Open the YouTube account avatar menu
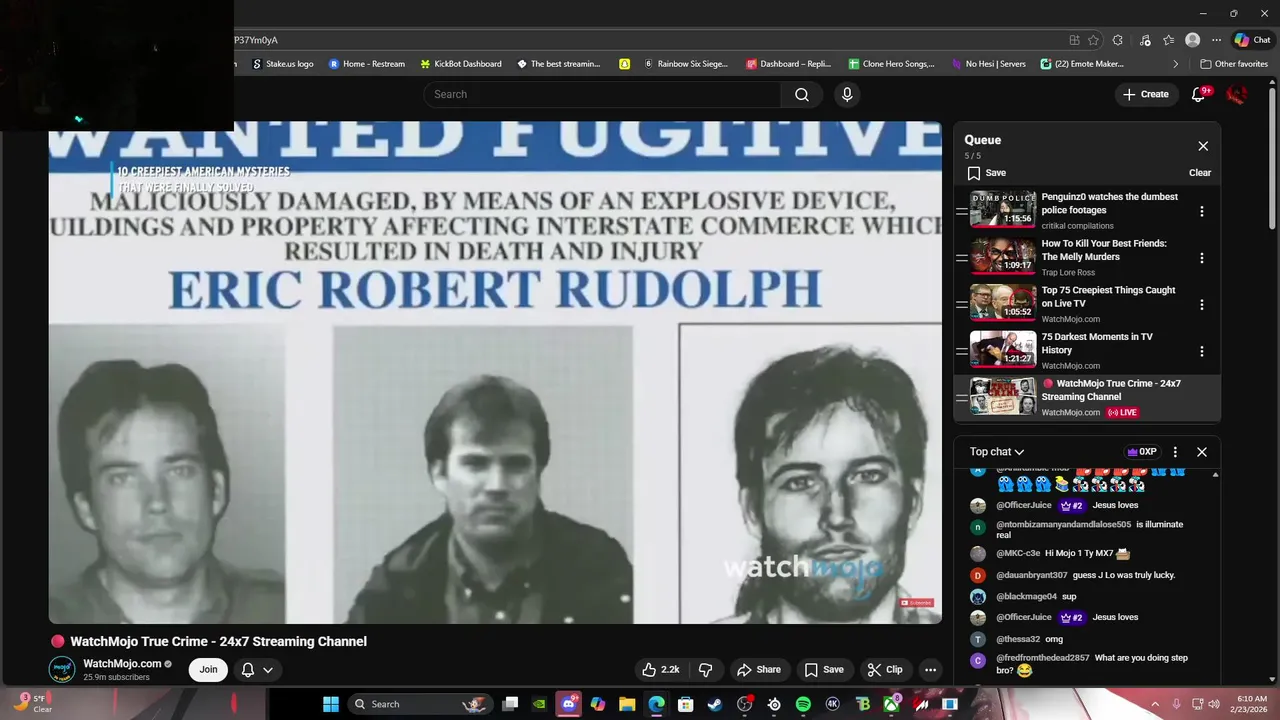The width and height of the screenshot is (1280, 720). [x=1237, y=94]
